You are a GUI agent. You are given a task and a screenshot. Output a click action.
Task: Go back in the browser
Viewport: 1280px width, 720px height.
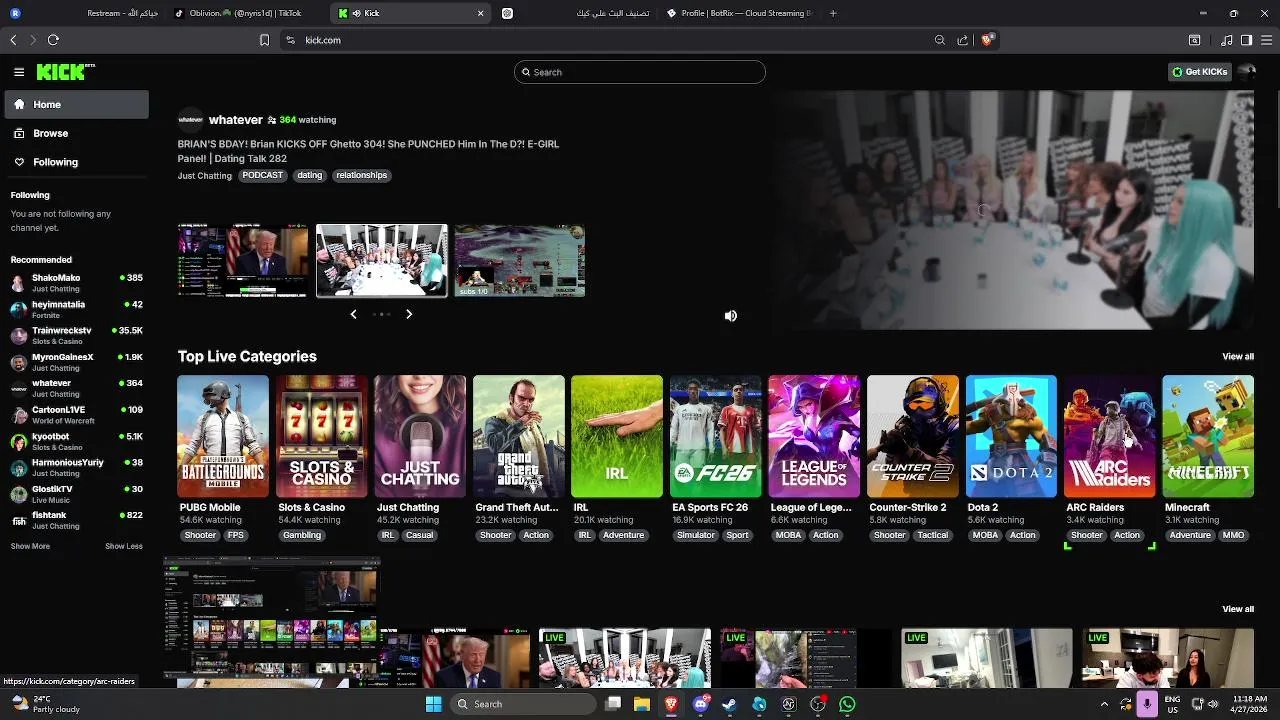click(x=13, y=40)
